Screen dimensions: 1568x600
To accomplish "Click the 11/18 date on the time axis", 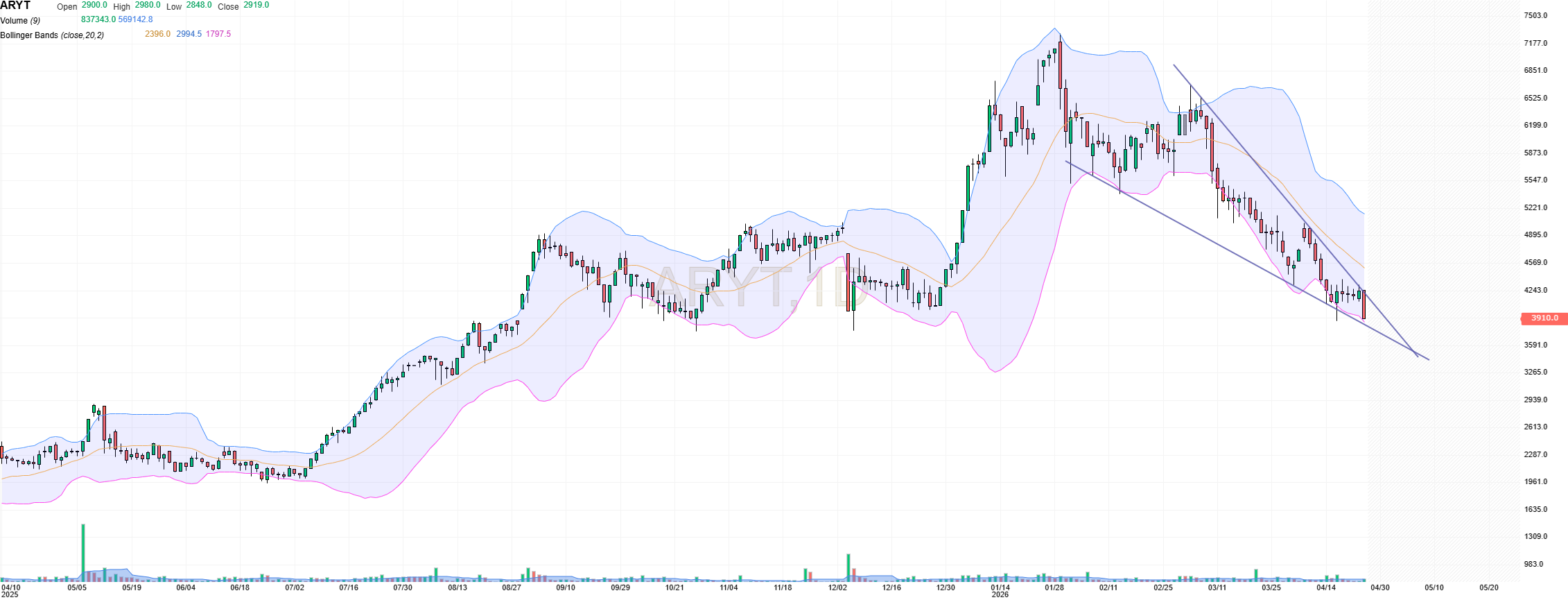I will coord(783,588).
